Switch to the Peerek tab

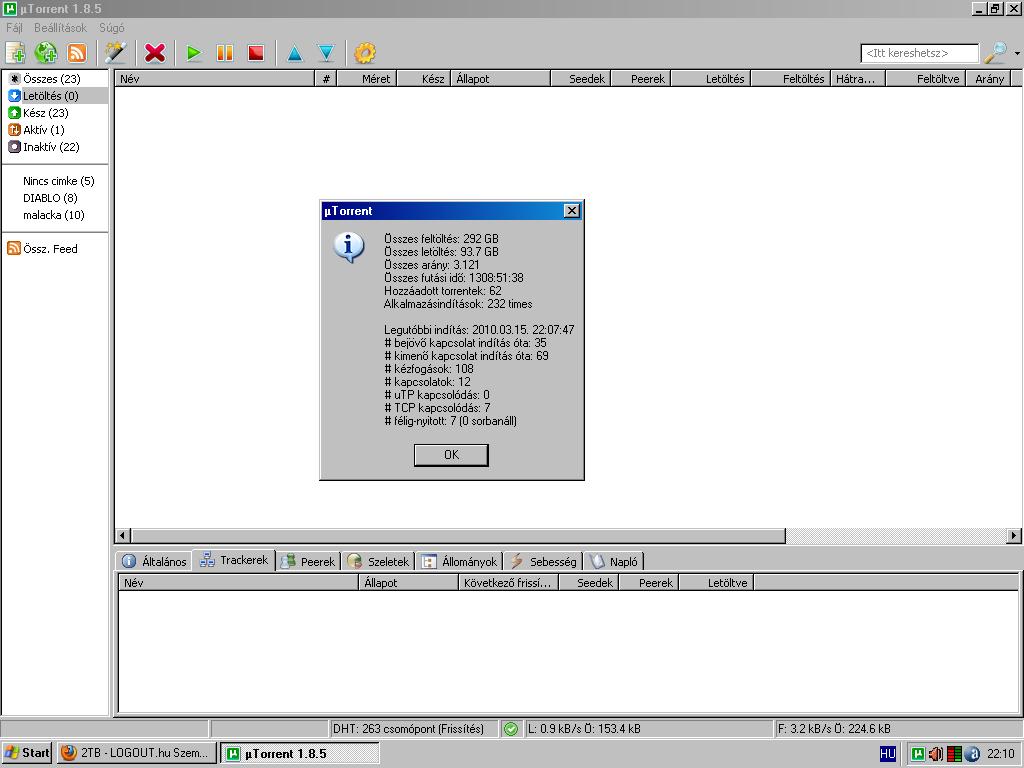[308, 561]
